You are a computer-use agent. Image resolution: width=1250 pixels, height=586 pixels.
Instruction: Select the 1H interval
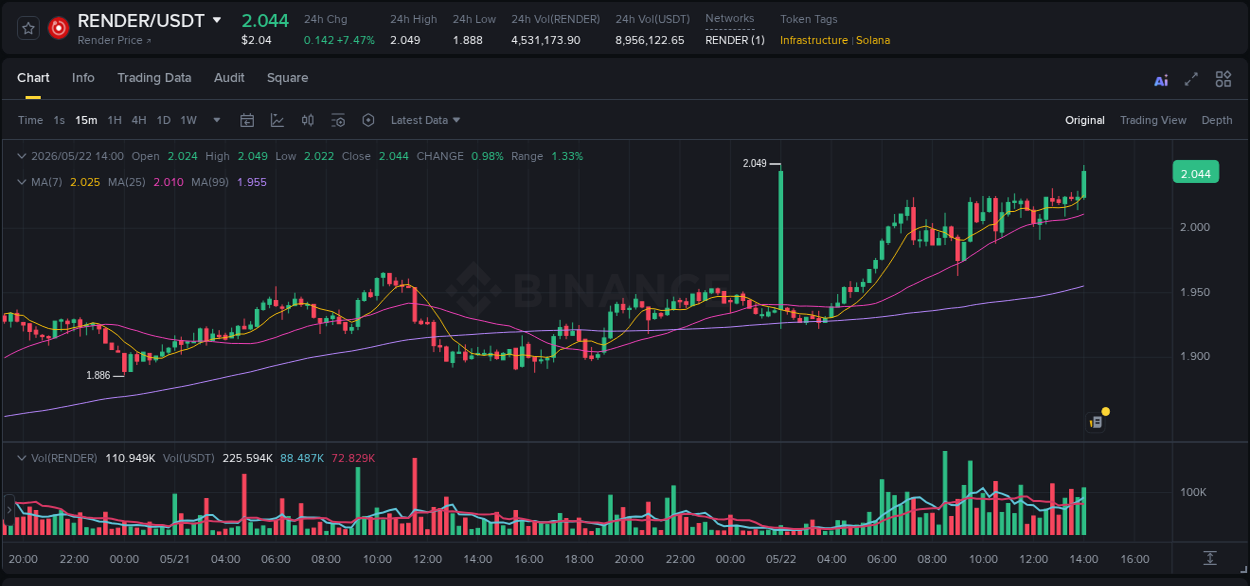(x=114, y=120)
